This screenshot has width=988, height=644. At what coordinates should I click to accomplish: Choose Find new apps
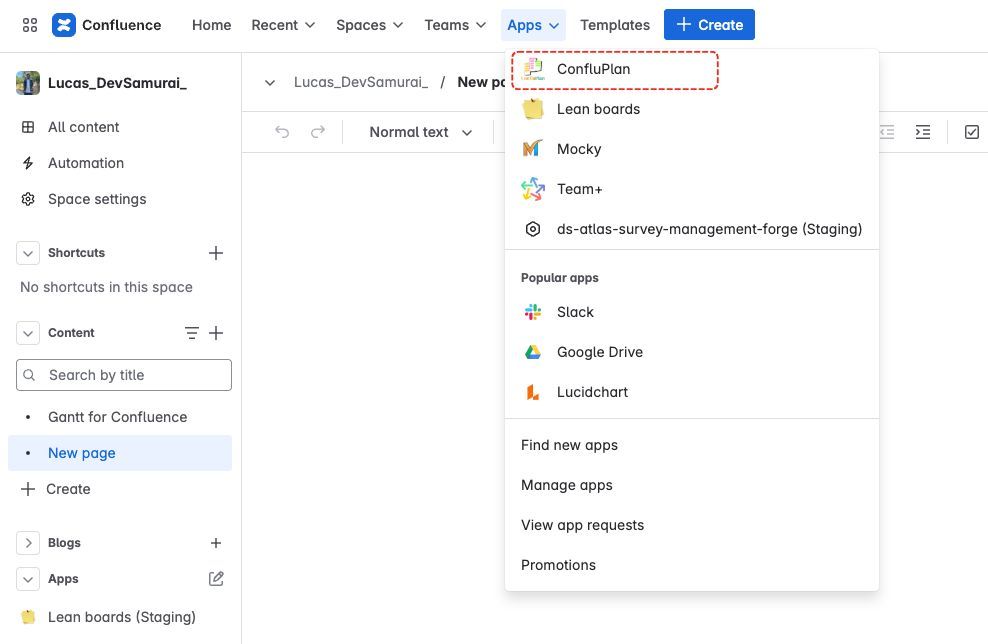pos(692,445)
